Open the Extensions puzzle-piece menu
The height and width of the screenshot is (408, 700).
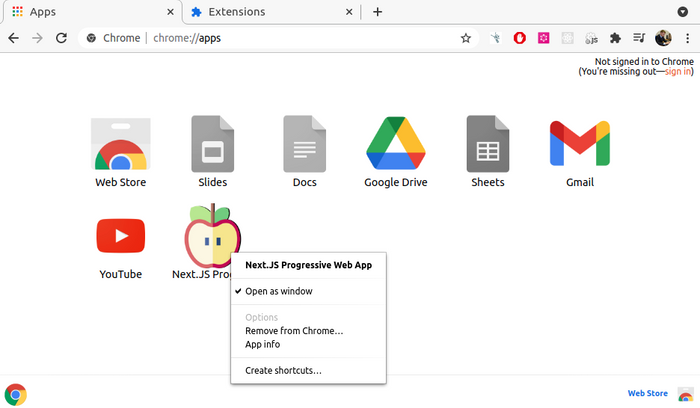(615, 38)
